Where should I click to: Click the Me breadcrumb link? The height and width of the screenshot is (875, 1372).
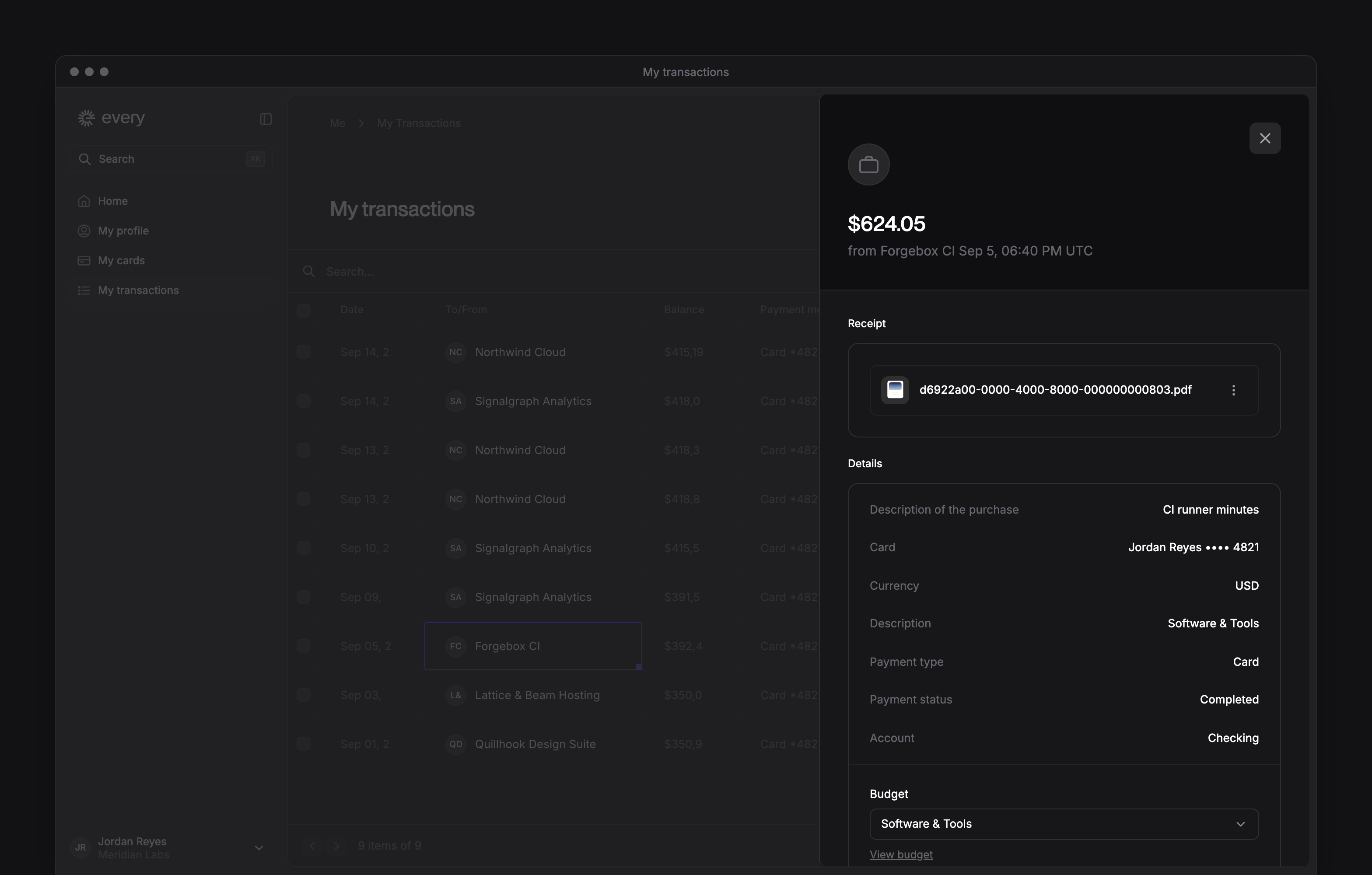point(337,123)
